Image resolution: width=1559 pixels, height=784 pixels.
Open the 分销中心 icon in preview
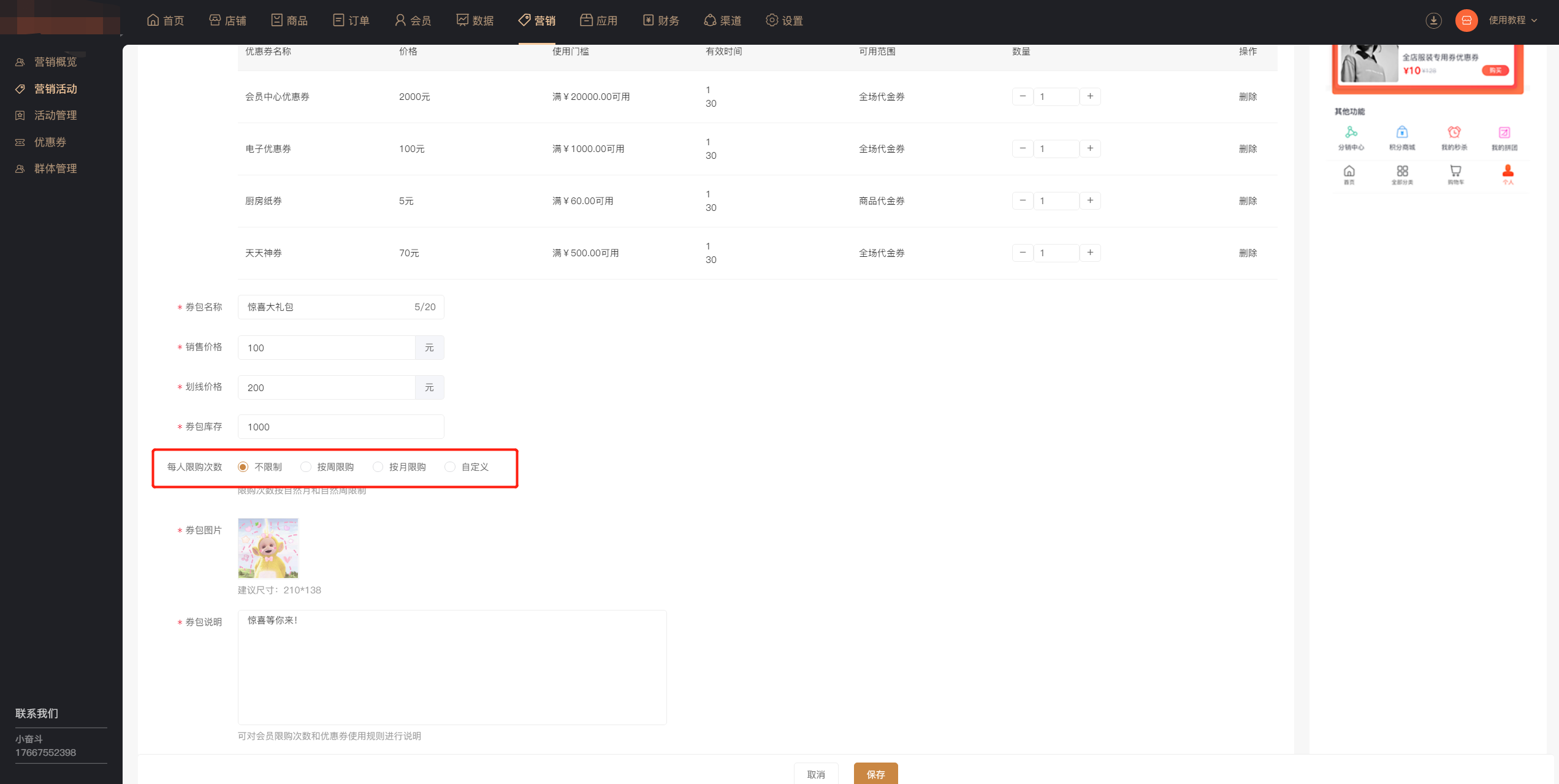click(x=1351, y=132)
